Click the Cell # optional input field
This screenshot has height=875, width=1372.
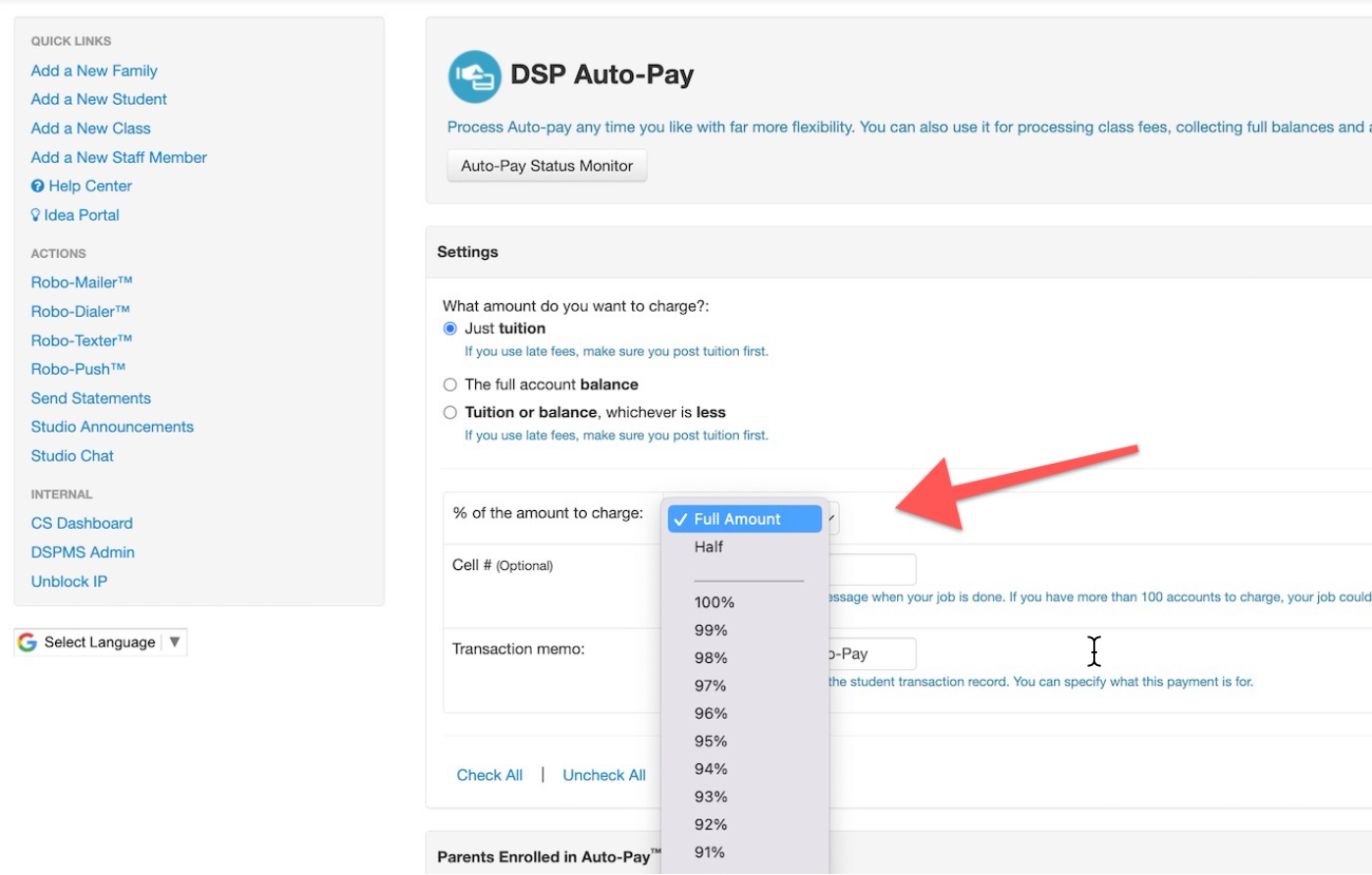(872, 570)
